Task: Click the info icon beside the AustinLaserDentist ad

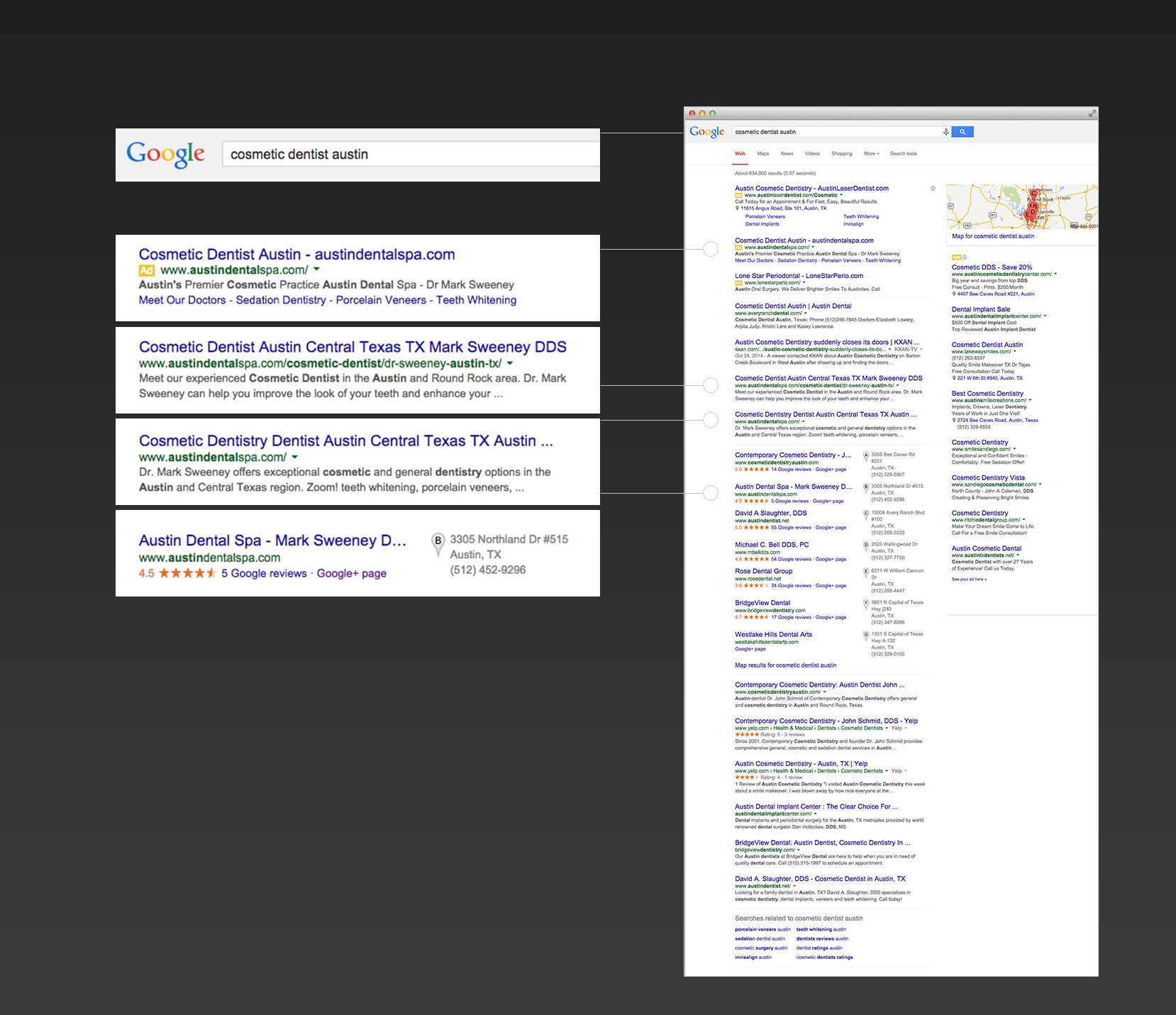Action: (x=933, y=189)
